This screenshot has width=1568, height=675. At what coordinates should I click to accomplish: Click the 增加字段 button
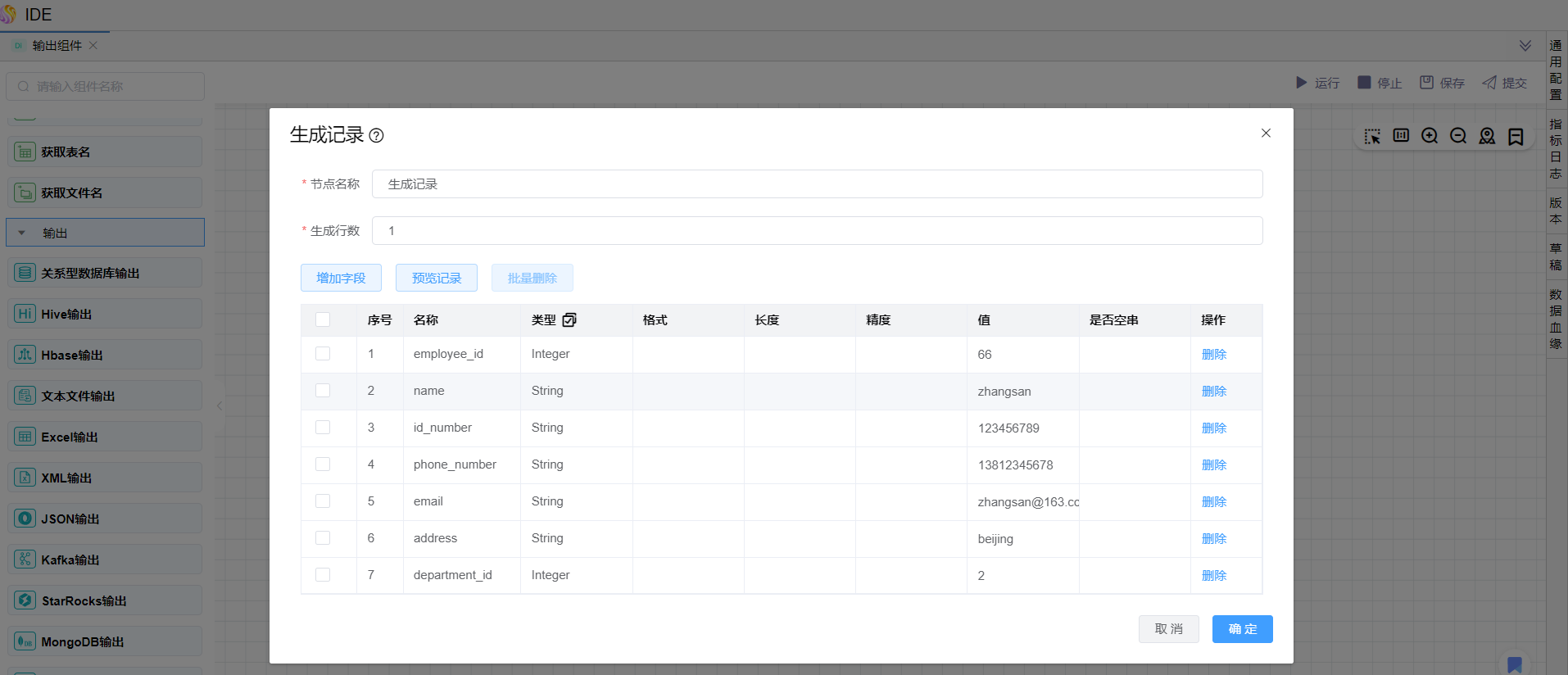[x=341, y=278]
